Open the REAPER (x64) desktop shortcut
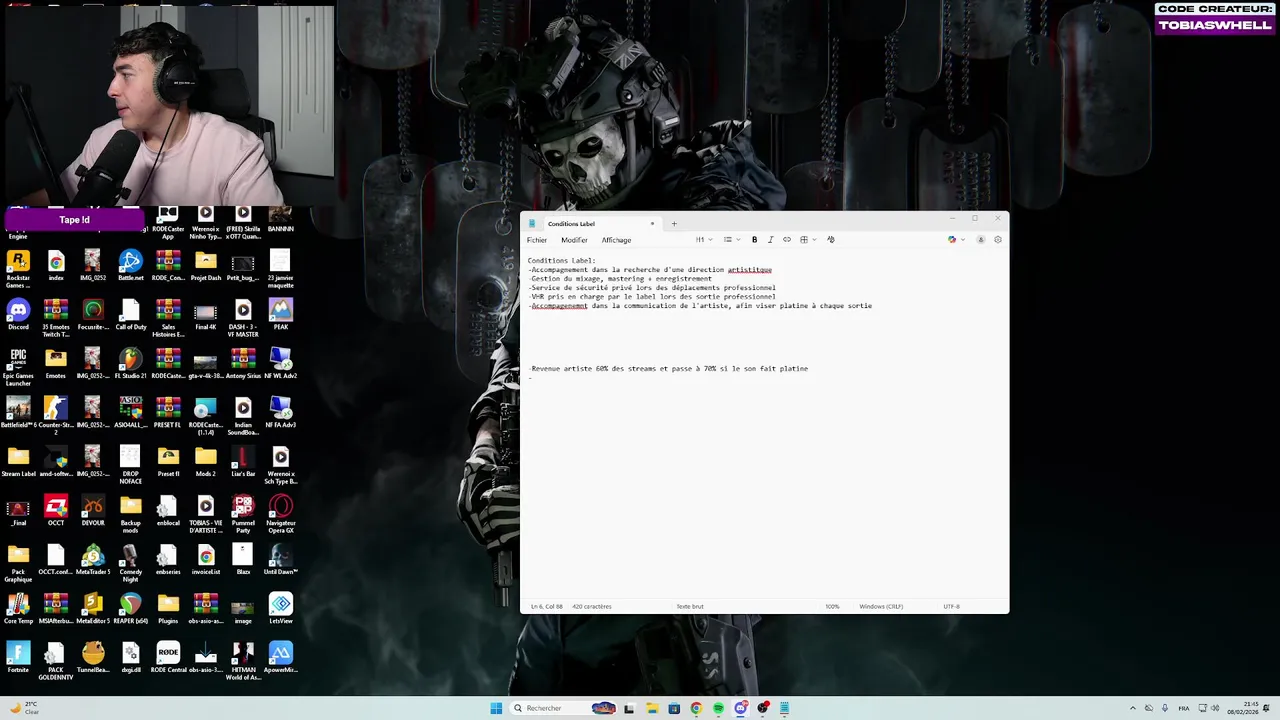Screen dimensions: 1280x720 click(x=131, y=609)
